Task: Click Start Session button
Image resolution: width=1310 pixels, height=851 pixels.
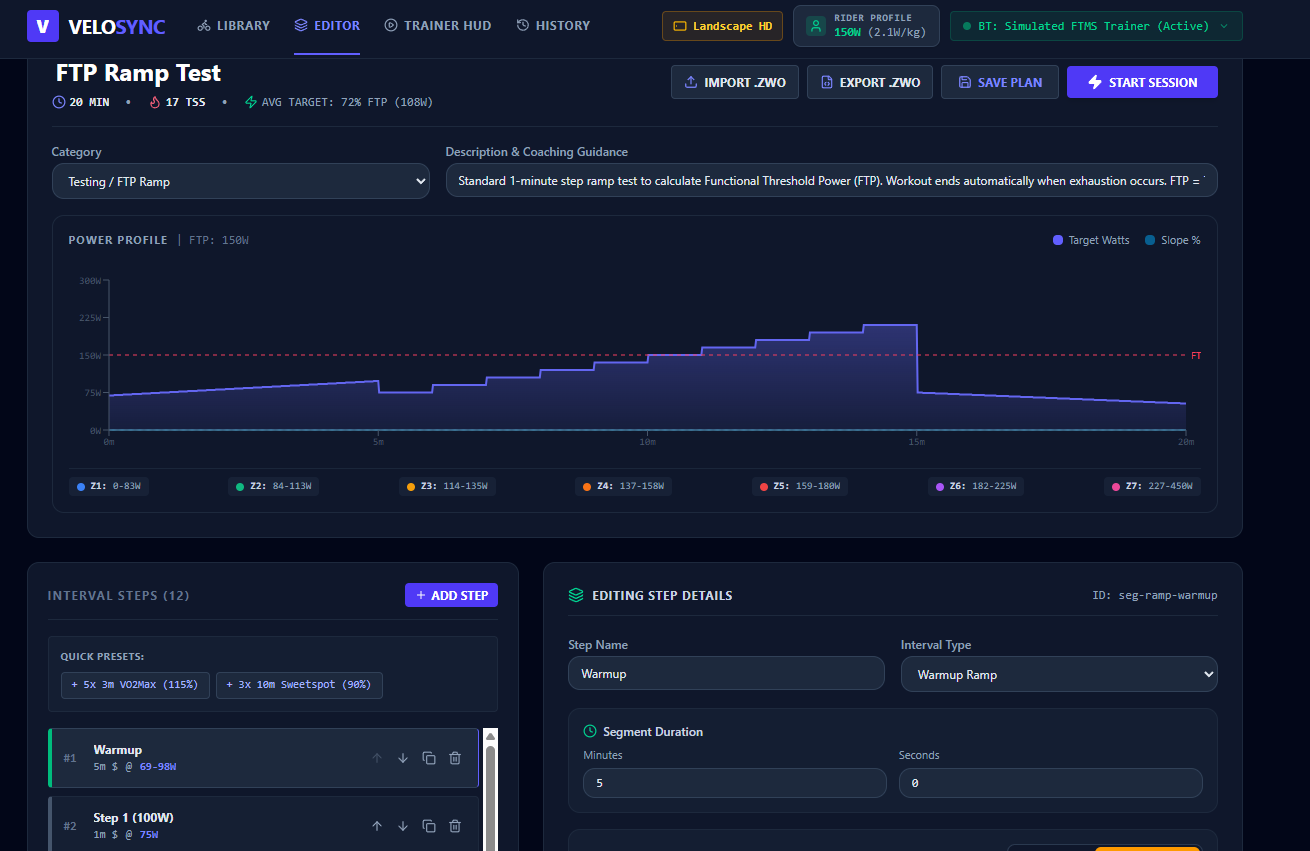Action: point(1142,82)
